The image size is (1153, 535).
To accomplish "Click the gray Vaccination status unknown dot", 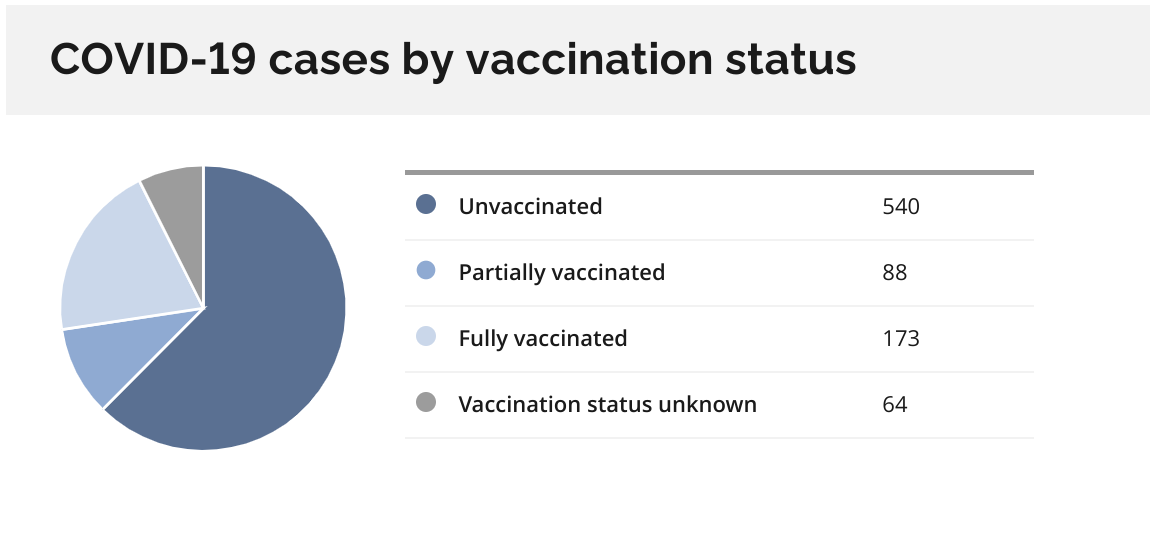I will (x=426, y=403).
